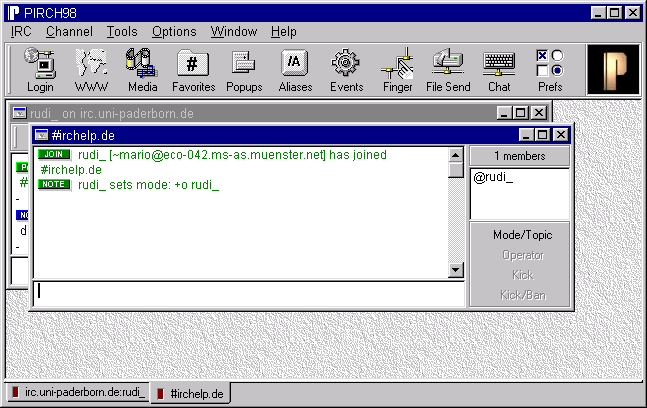647x408 pixels.
Task: Switch to the irc.uni-paderborn.de:rudi_ tab
Action: pyautogui.click(x=77, y=394)
